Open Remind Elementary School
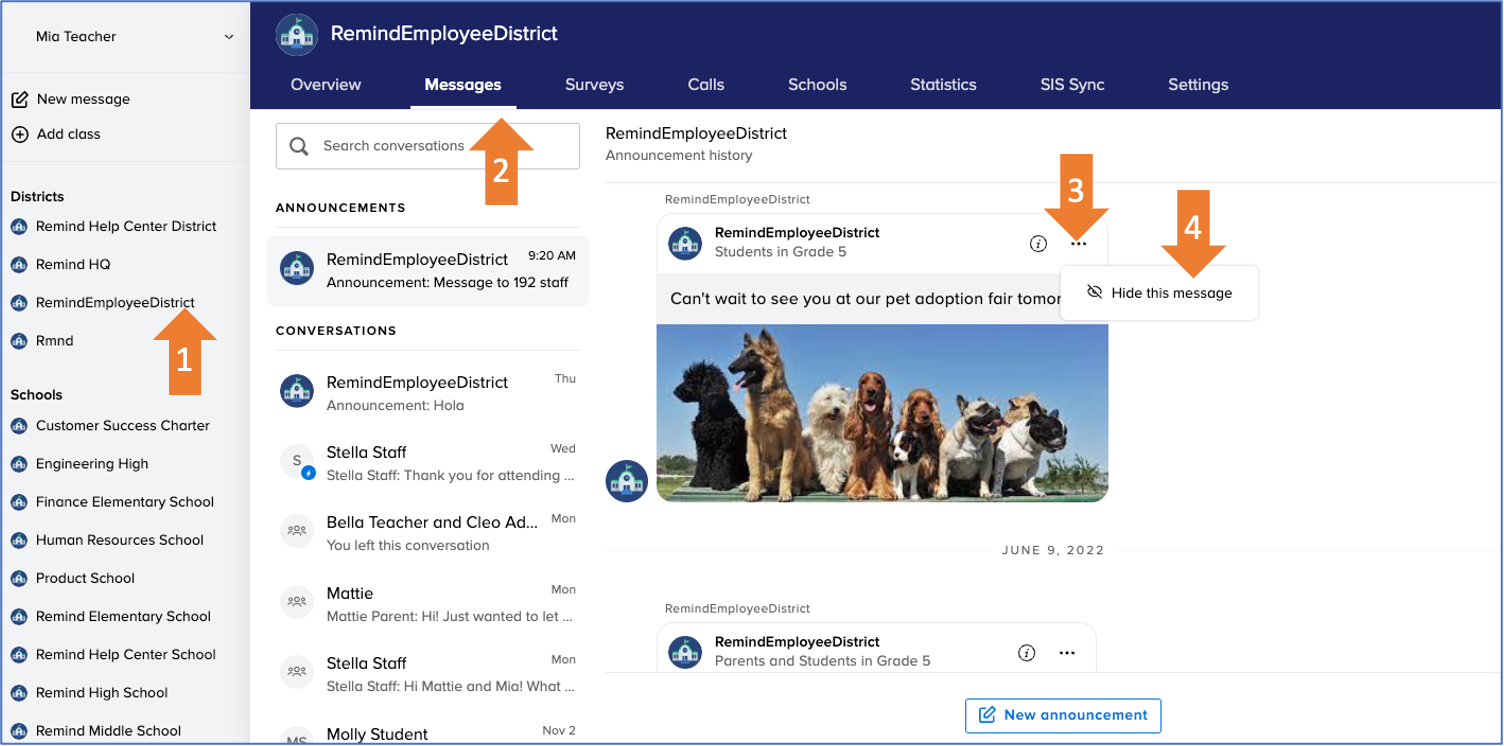This screenshot has width=1504, height=746. [x=123, y=617]
